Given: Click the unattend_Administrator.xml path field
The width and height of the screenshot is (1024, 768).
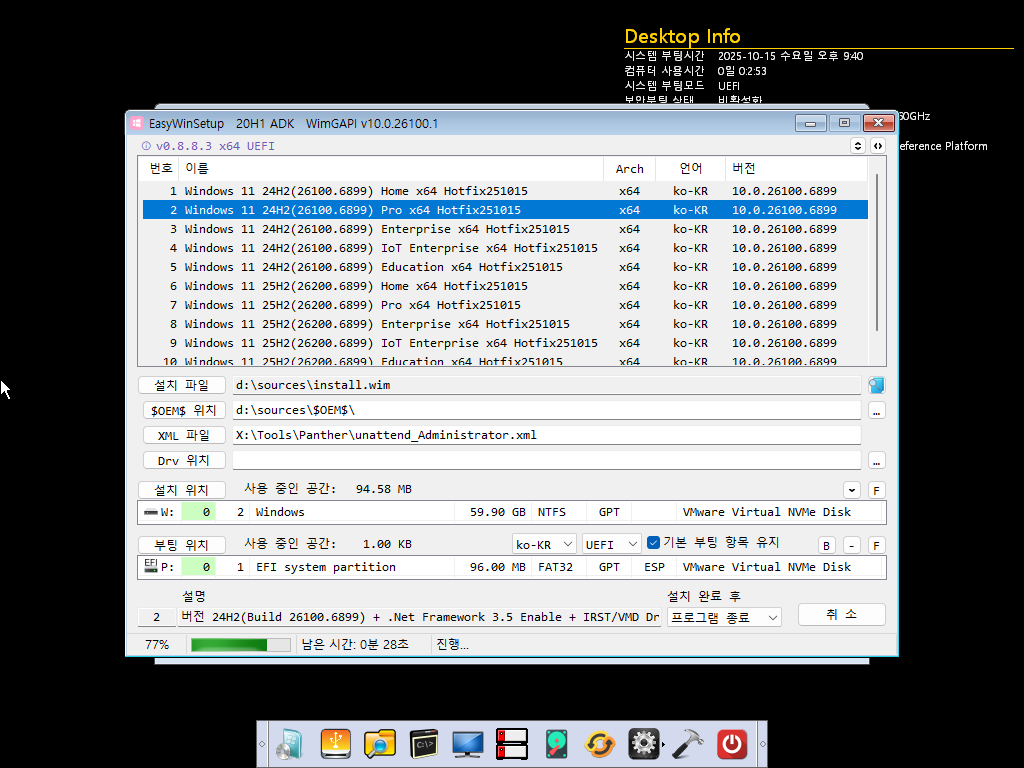Looking at the screenshot, I should [x=547, y=435].
